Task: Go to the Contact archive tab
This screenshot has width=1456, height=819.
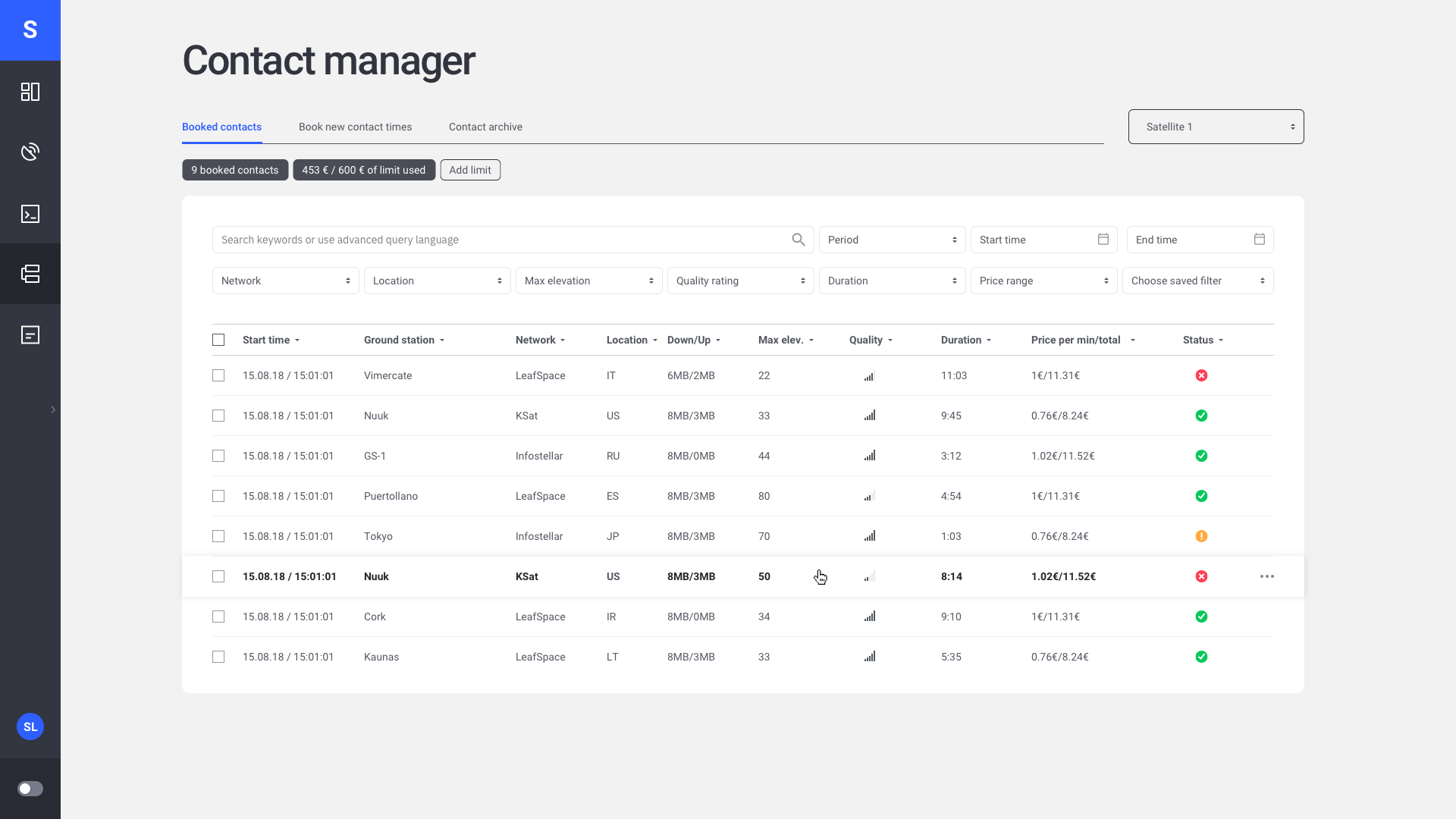Action: [x=485, y=127]
